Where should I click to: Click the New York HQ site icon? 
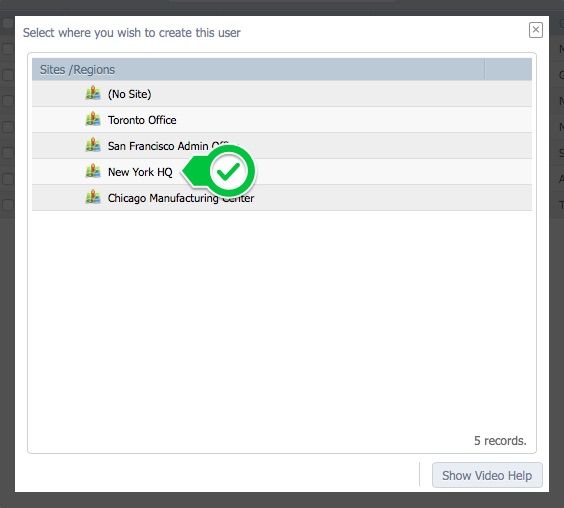[x=93, y=171]
